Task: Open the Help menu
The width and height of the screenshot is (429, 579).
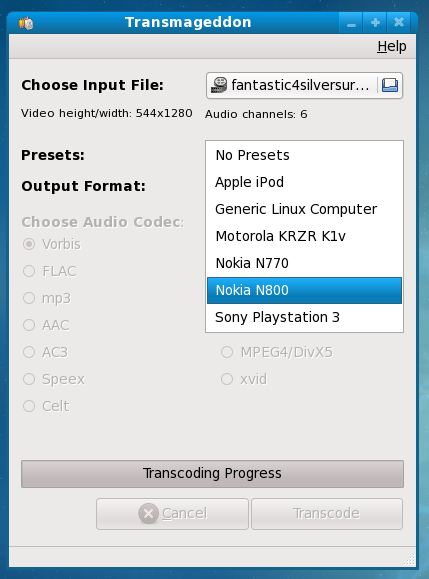Action: [392, 47]
